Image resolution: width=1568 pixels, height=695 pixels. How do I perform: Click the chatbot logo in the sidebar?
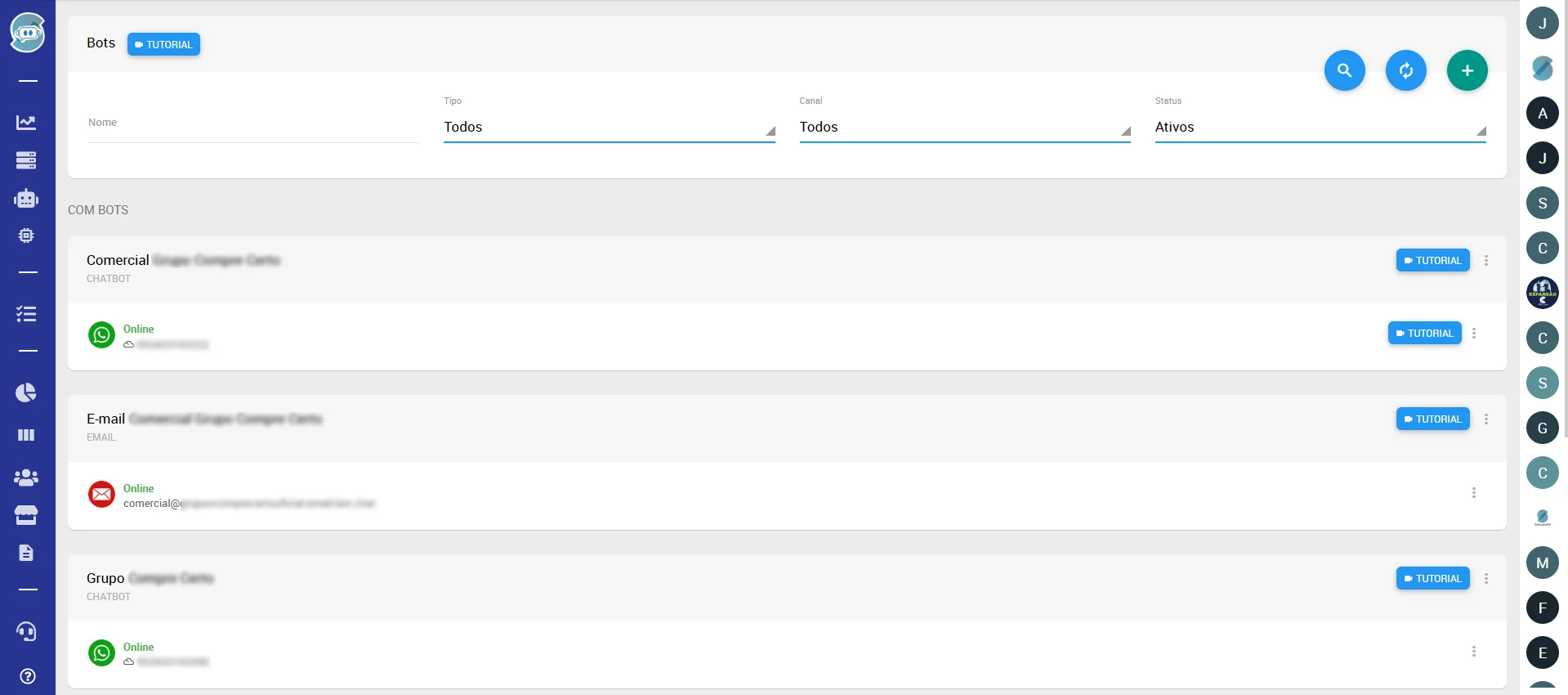pyautogui.click(x=28, y=33)
